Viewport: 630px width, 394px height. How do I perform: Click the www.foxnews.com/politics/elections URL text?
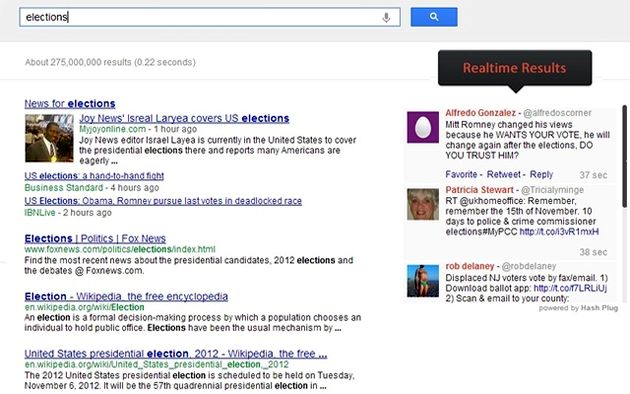[120, 249]
